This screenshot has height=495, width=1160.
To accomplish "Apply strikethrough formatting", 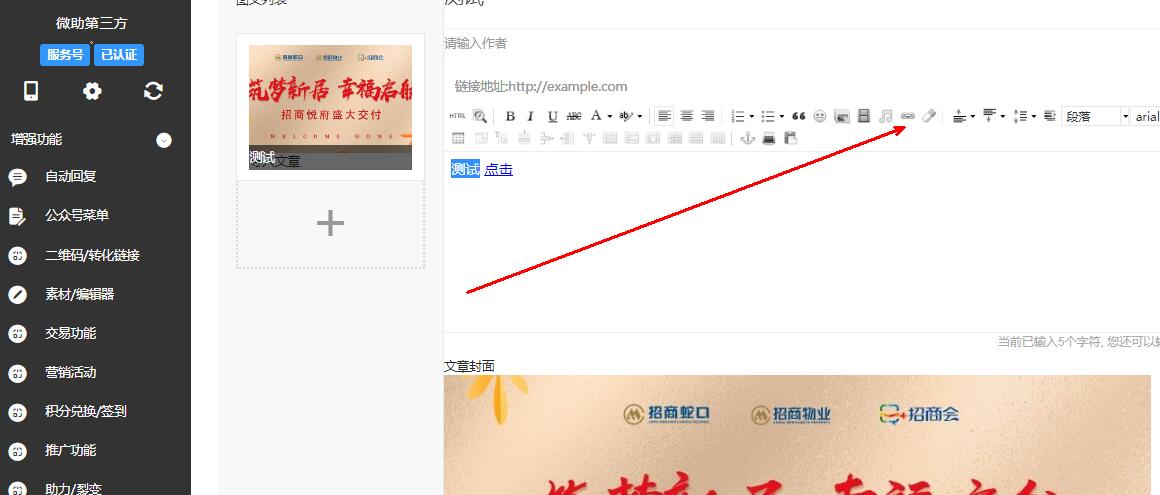I will coord(573,116).
